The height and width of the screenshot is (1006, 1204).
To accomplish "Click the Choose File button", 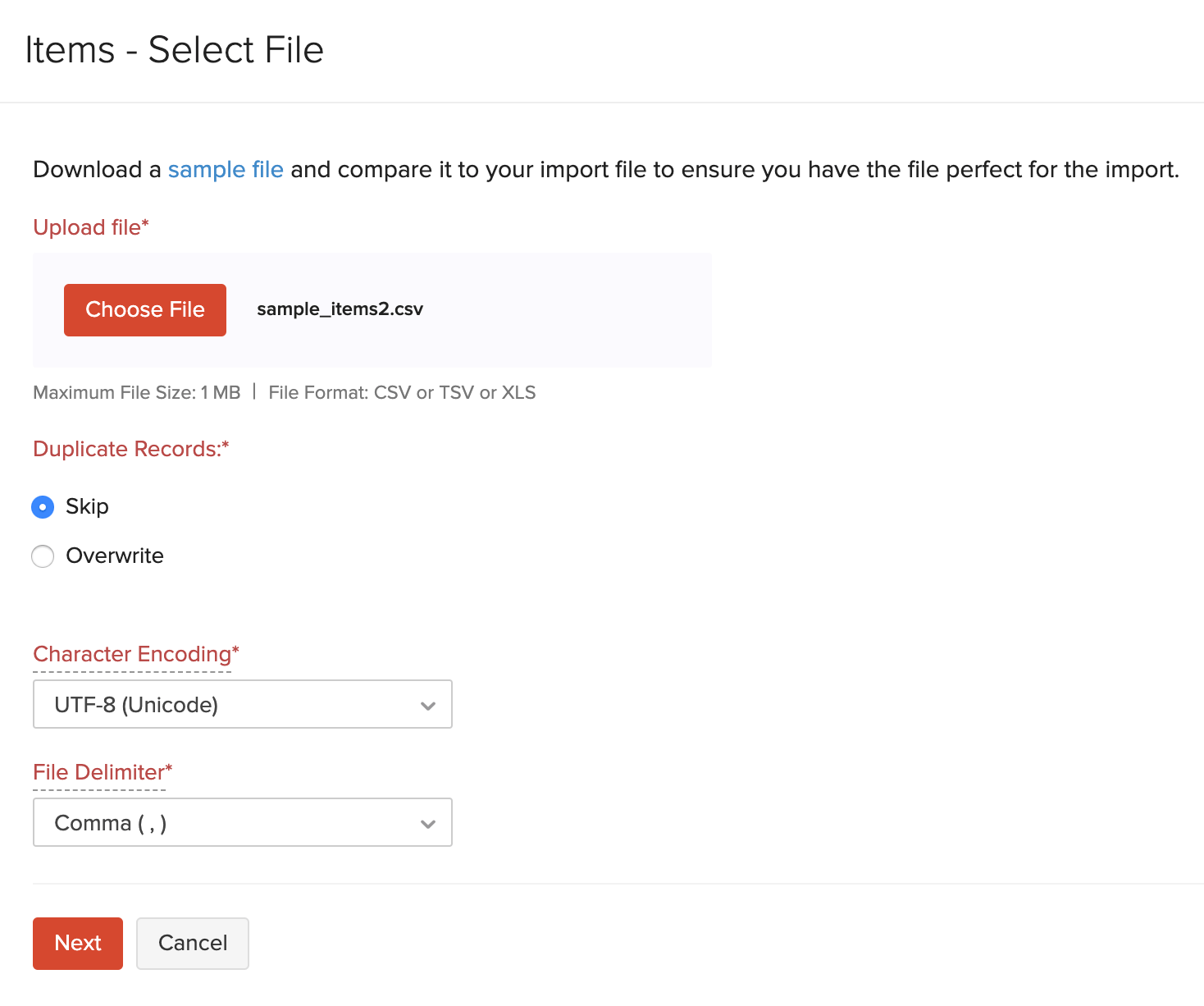I will click(144, 309).
